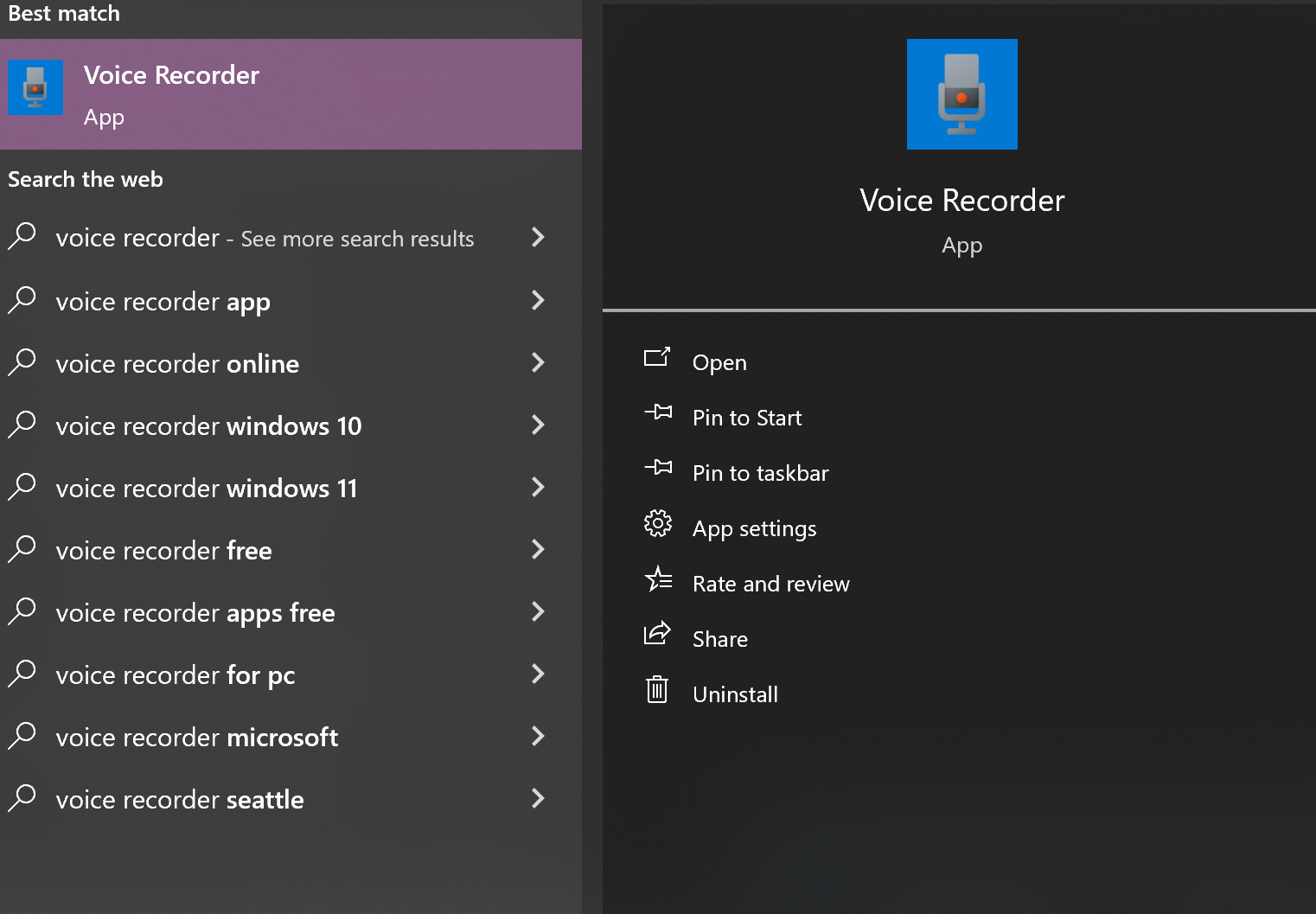Click search icon beside 'voice recorder windows 11'
Image resolution: width=1316 pixels, height=914 pixels.
(22, 487)
